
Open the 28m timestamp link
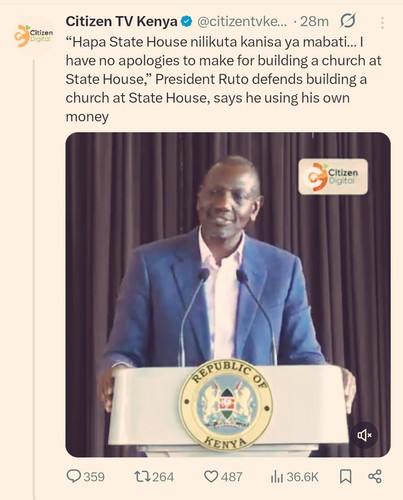(x=314, y=22)
